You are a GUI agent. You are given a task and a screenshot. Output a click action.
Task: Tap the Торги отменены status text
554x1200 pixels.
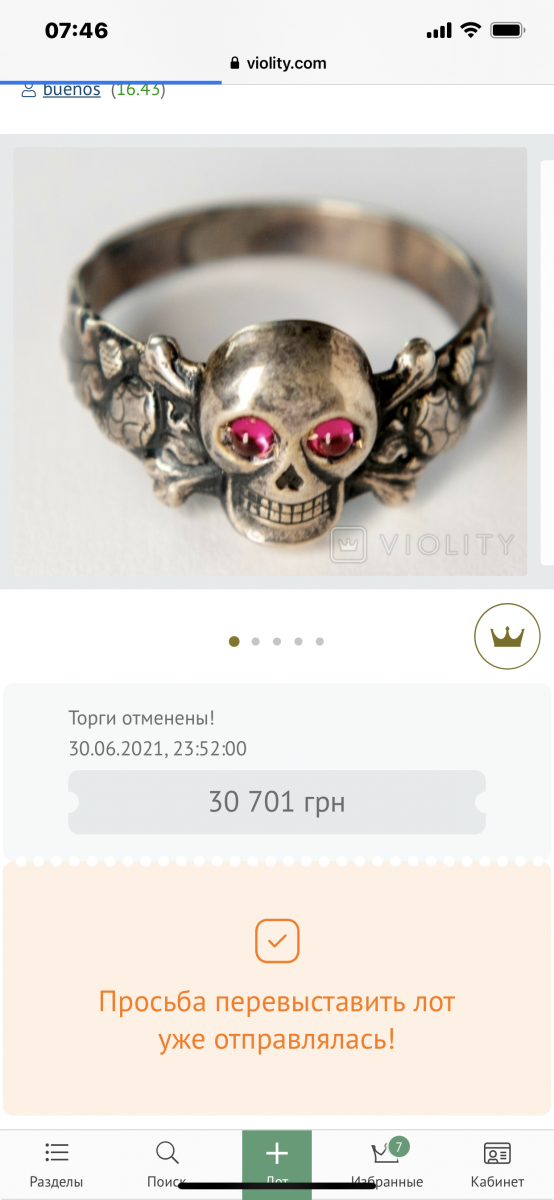(142, 718)
